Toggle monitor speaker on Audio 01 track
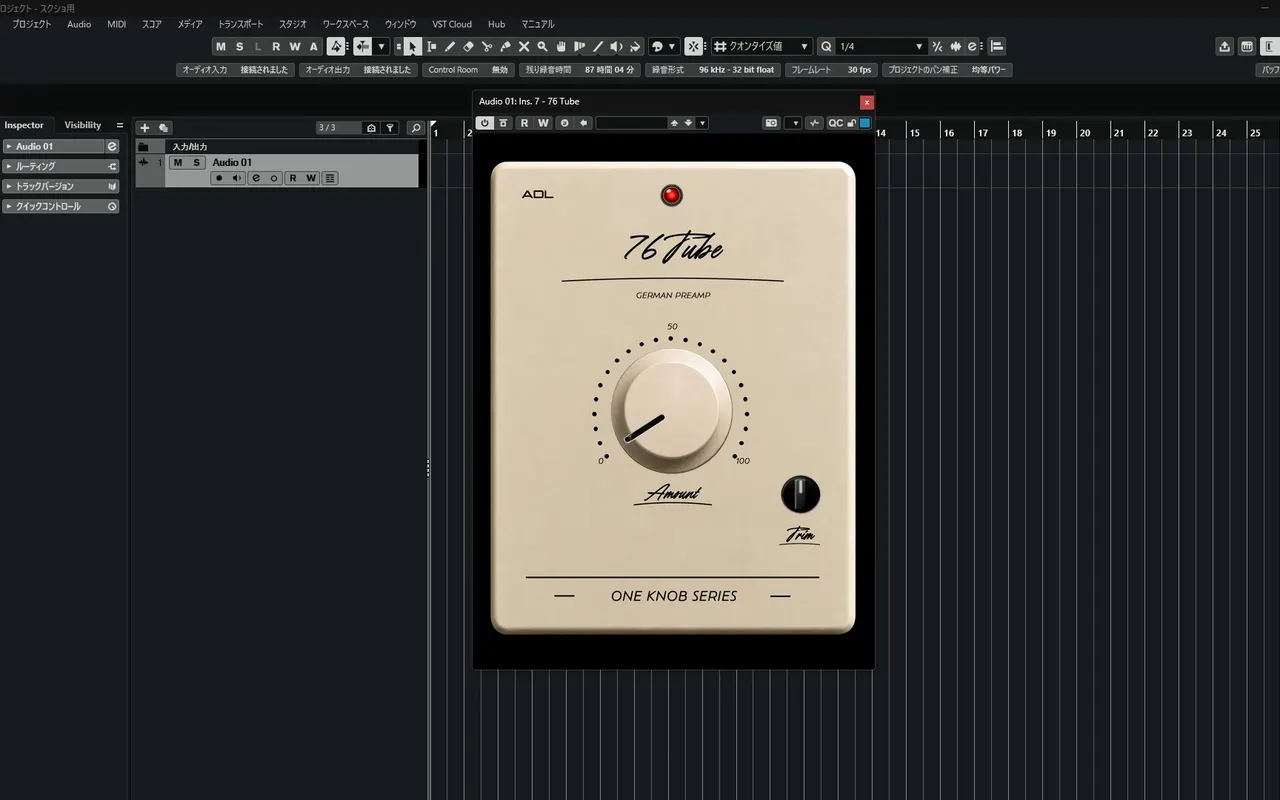 coord(237,178)
